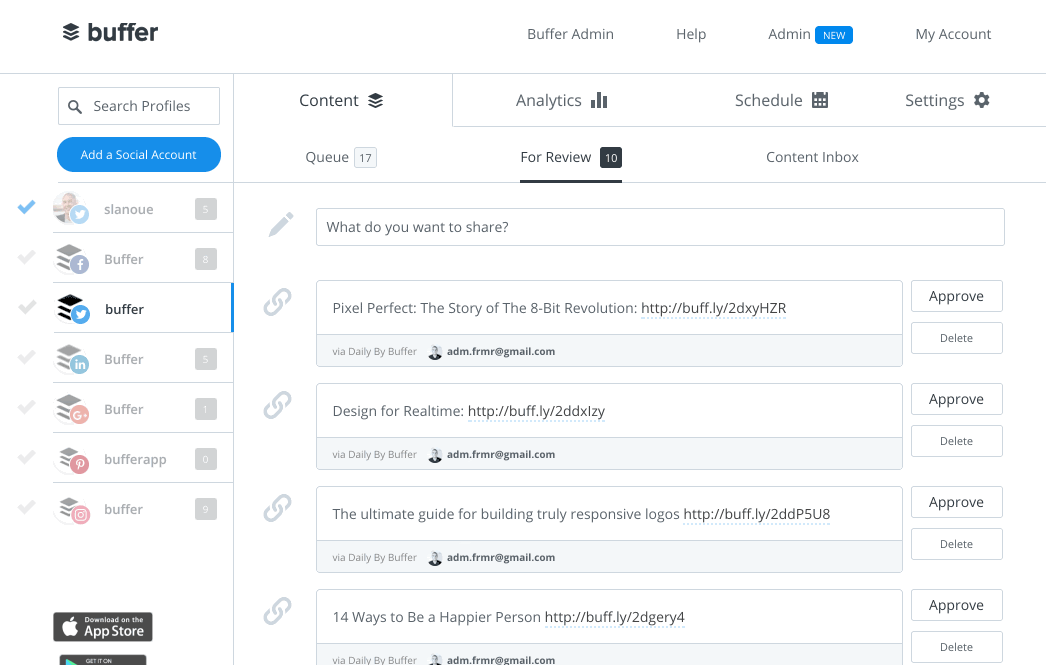Click the What do you want to share box
The height and width of the screenshot is (665, 1046).
[660, 227]
